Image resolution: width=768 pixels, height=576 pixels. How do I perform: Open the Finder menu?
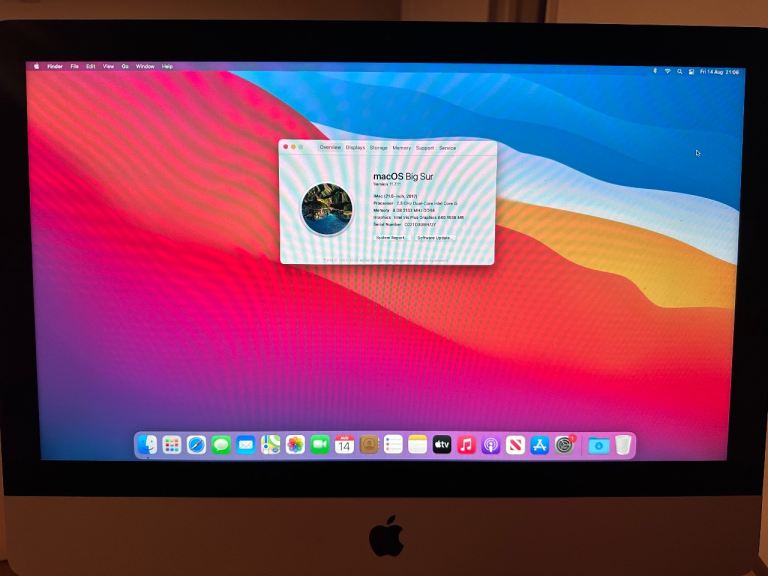[x=55, y=66]
